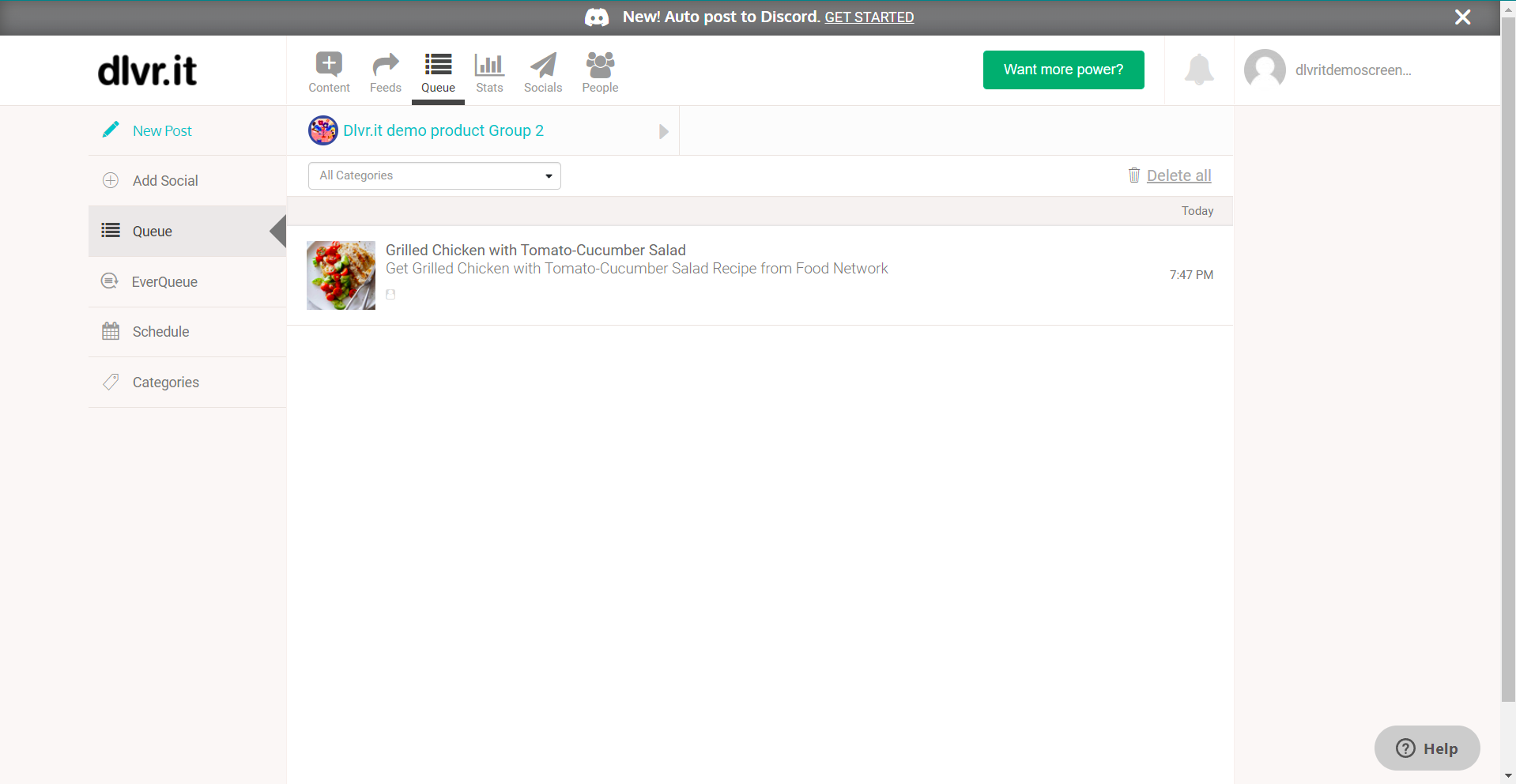Click the Help question mark icon

1405,748
